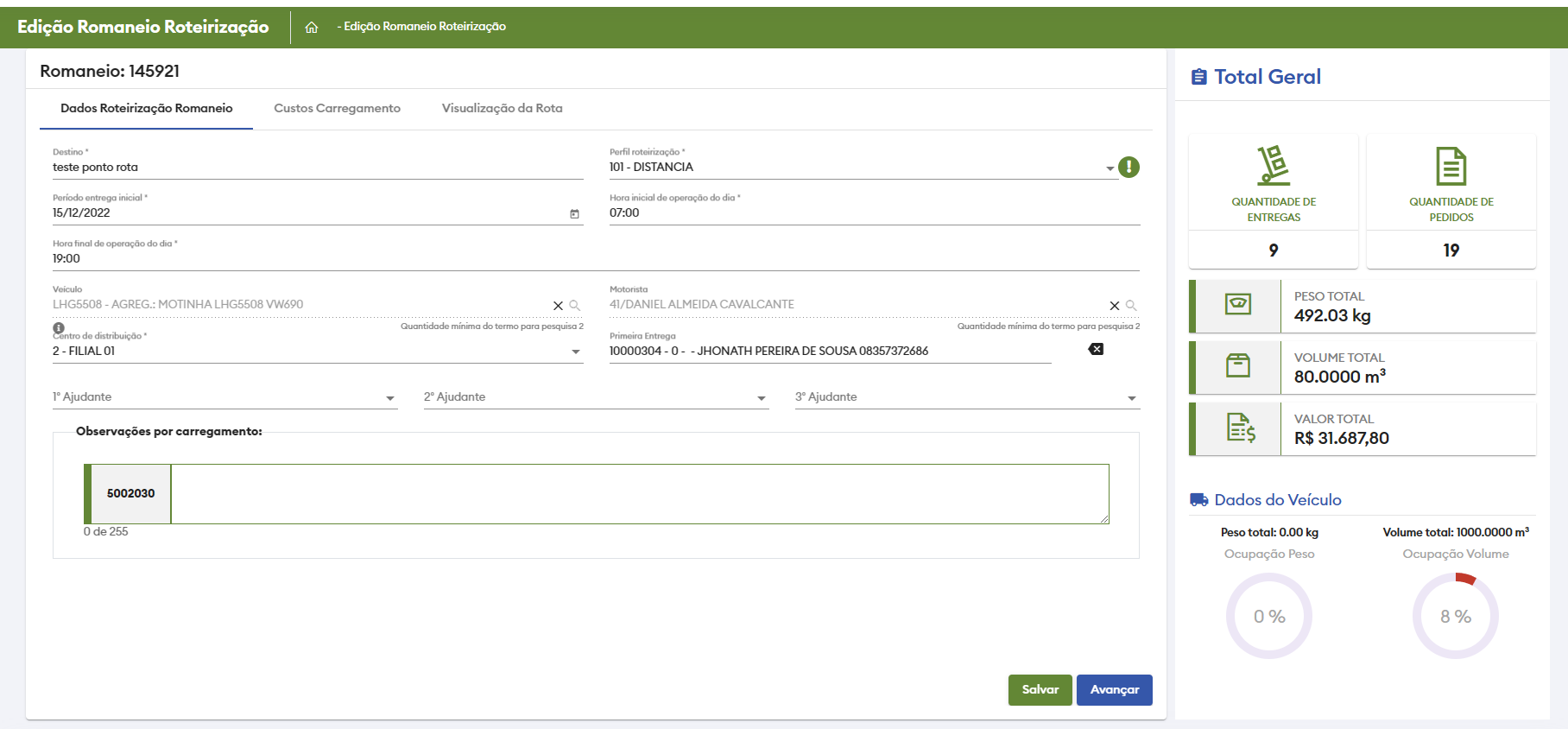The width and height of the screenshot is (1568, 729).
Task: Open the 1º Ajudante dropdown
Action: [390, 398]
